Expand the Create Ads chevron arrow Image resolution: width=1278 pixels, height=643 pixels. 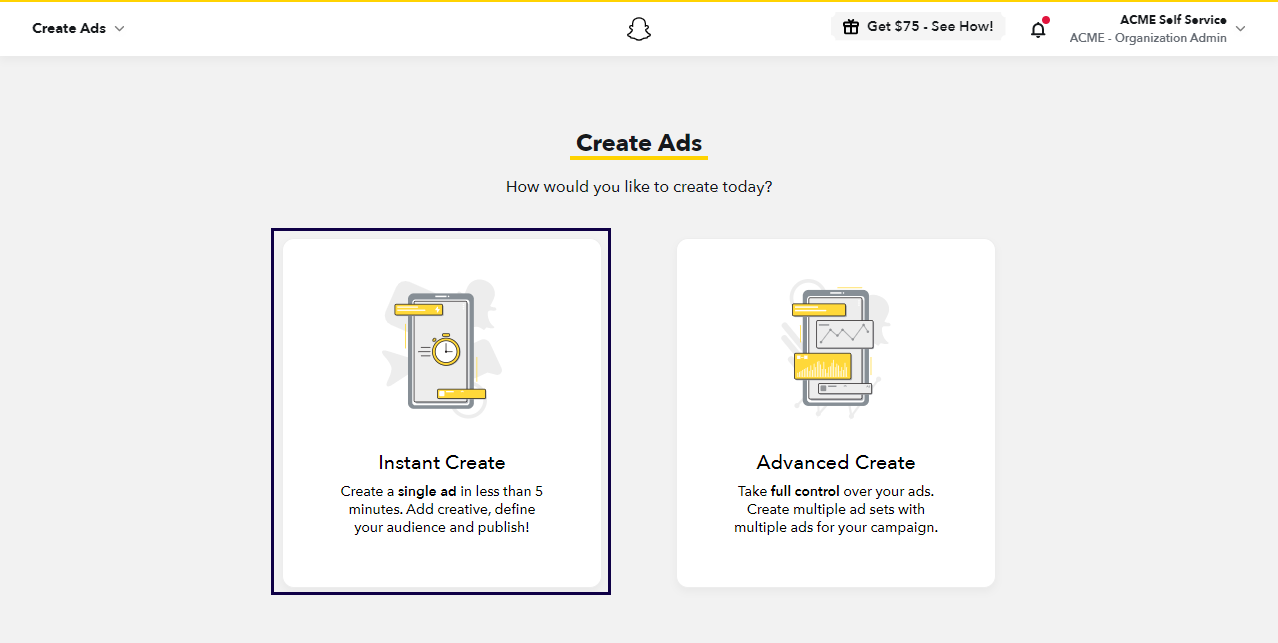[120, 29]
